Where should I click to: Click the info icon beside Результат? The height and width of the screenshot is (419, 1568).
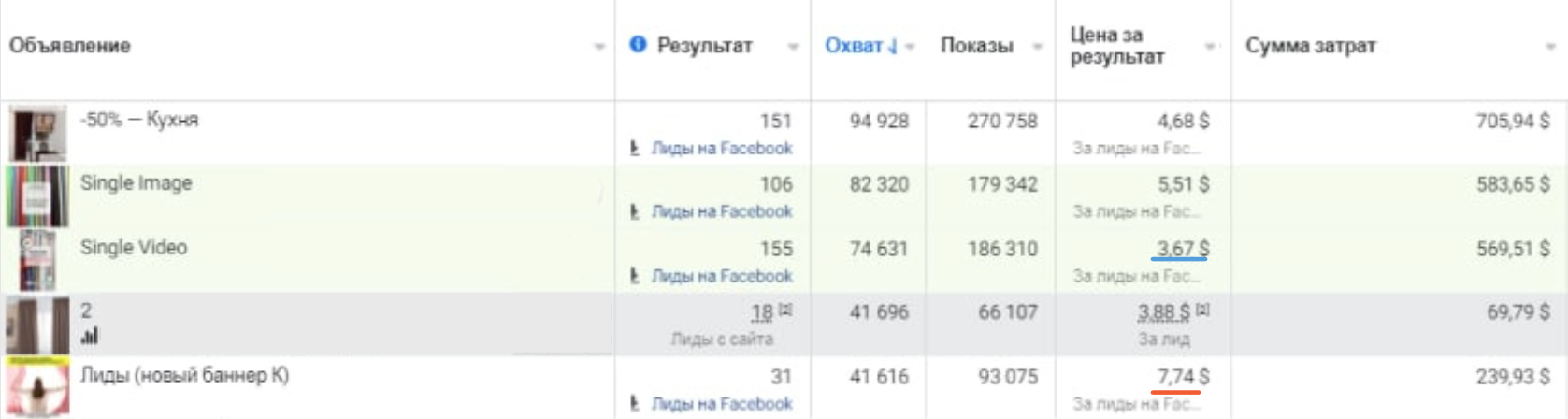[638, 44]
